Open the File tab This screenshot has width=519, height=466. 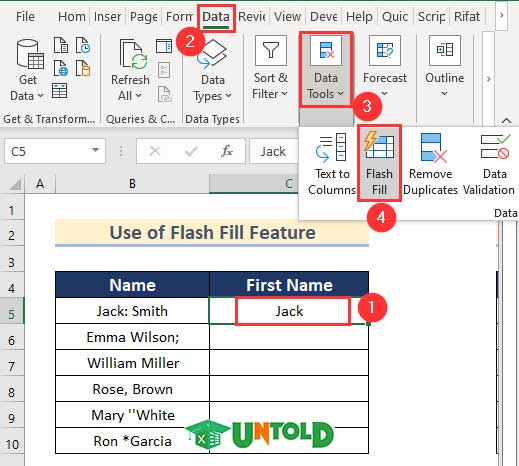(25, 16)
